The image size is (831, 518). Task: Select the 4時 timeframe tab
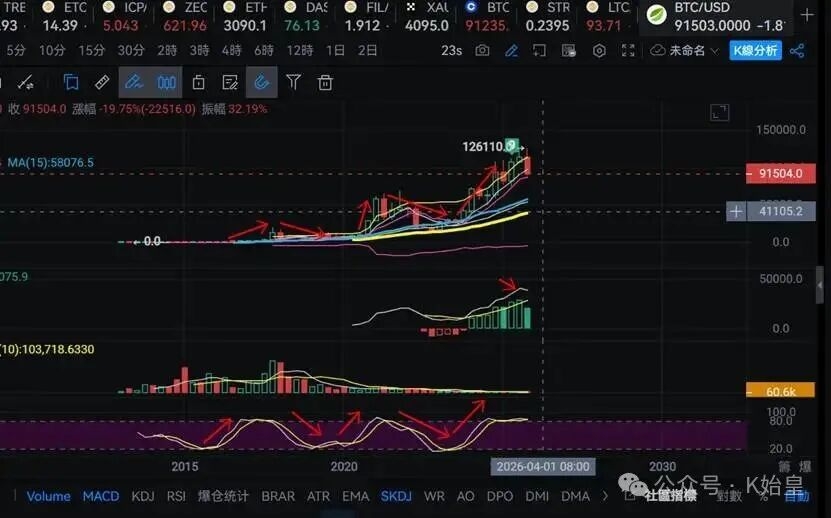[231, 50]
